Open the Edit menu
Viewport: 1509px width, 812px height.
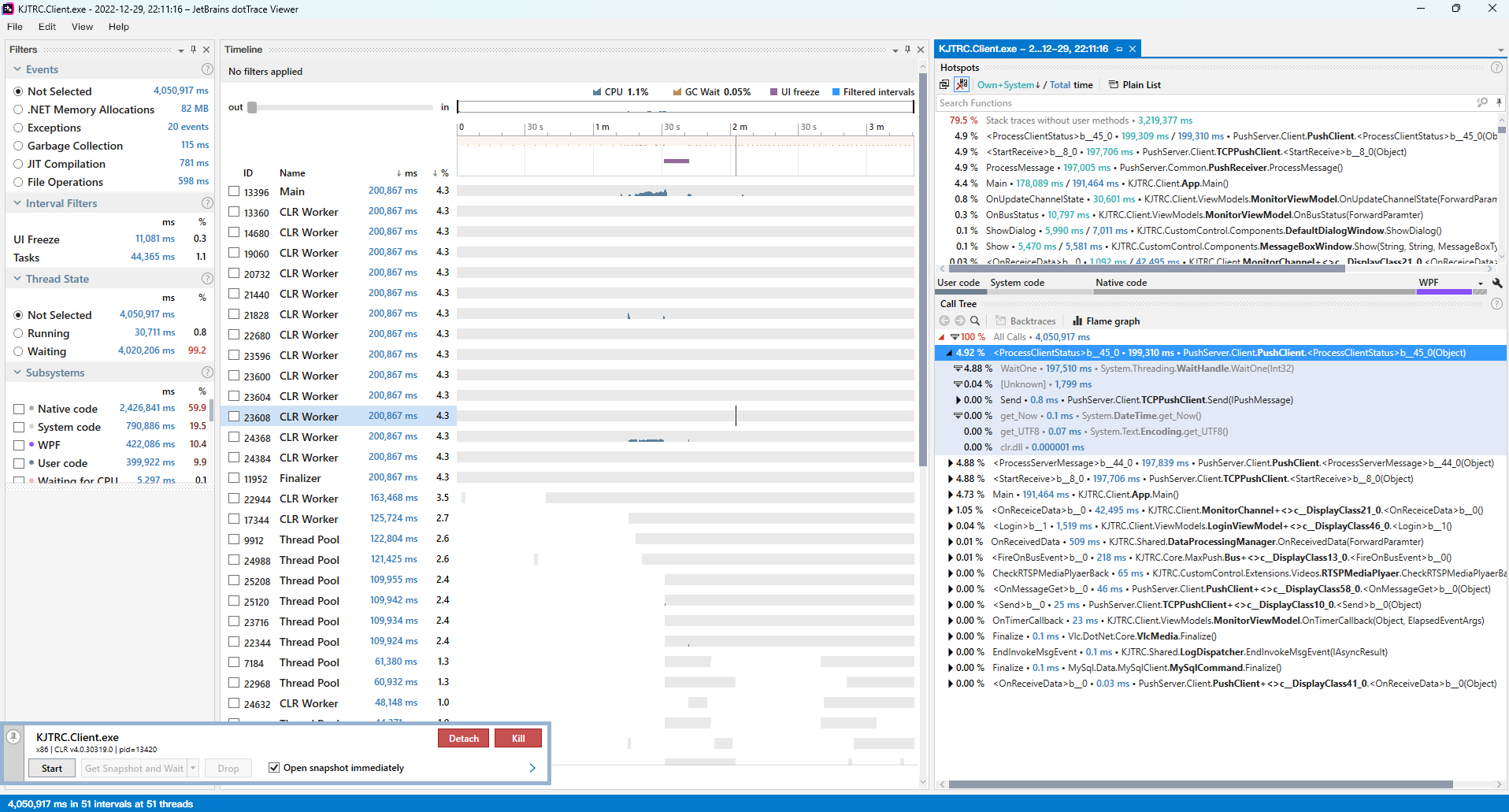(x=47, y=27)
